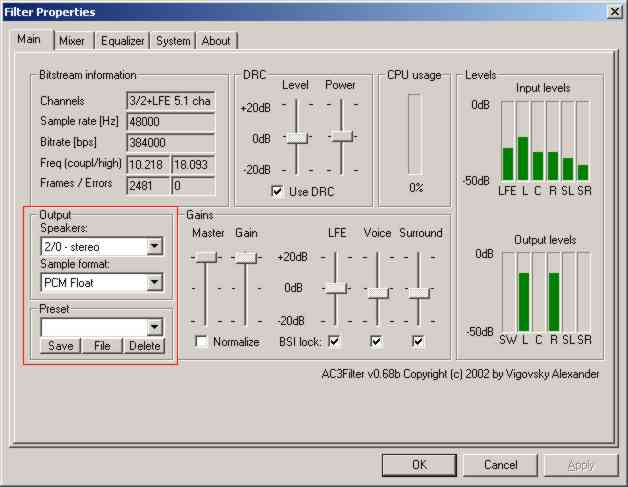Image resolution: width=628 pixels, height=487 pixels.
Task: Select the System tab
Action: coord(173,41)
